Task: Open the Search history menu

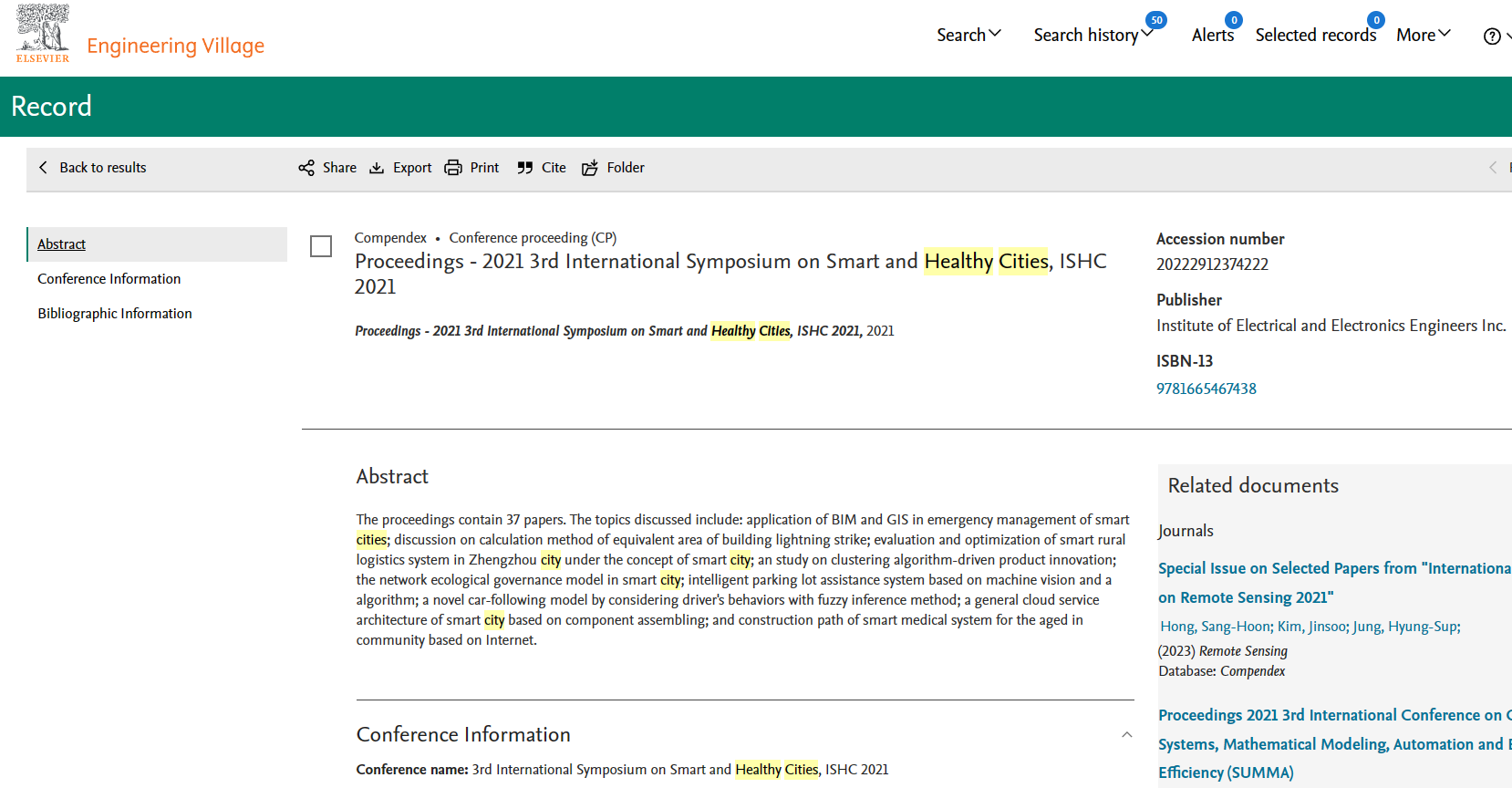Action: click(1093, 35)
